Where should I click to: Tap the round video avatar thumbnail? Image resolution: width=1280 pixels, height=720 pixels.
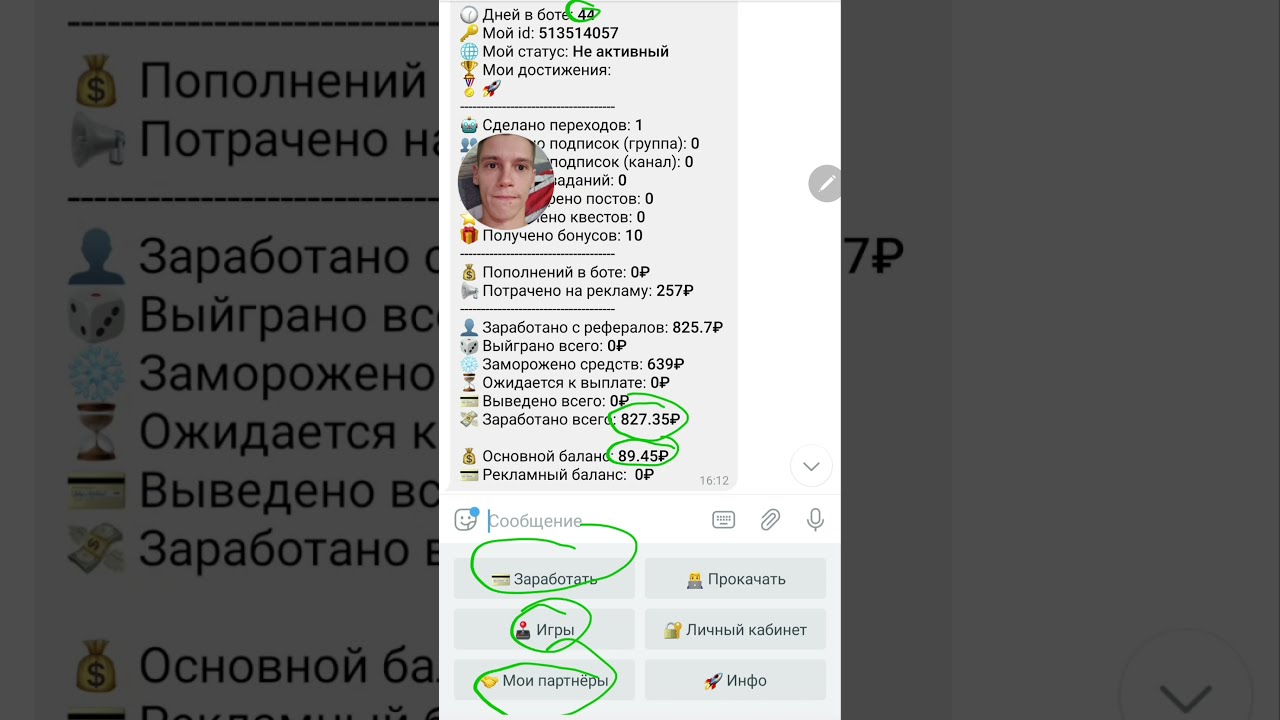506,182
